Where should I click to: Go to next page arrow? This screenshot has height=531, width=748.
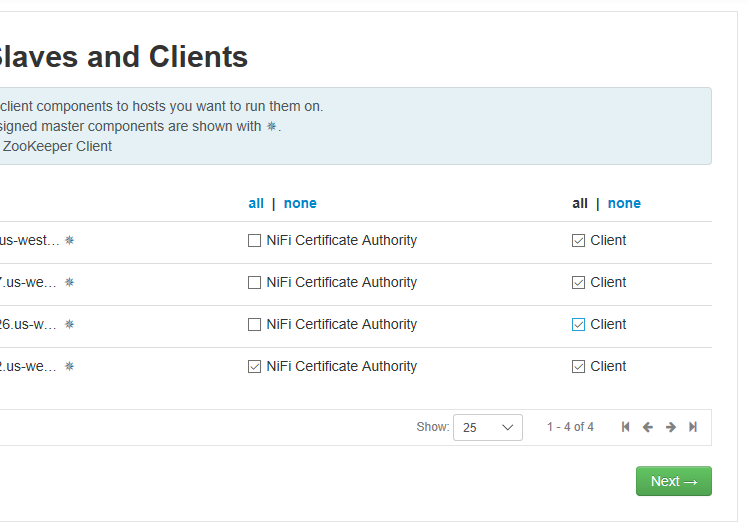[671, 427]
